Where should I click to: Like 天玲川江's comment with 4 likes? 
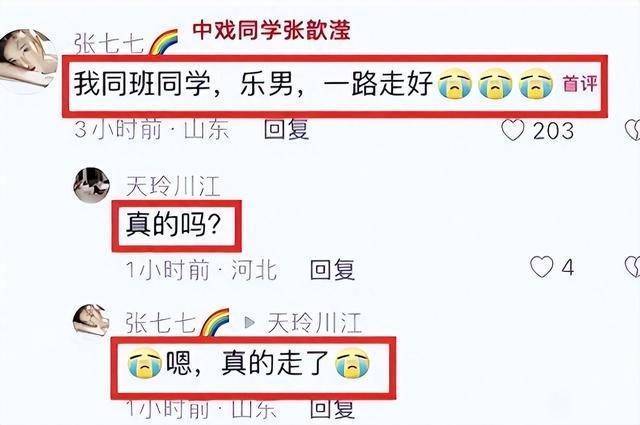point(541,267)
